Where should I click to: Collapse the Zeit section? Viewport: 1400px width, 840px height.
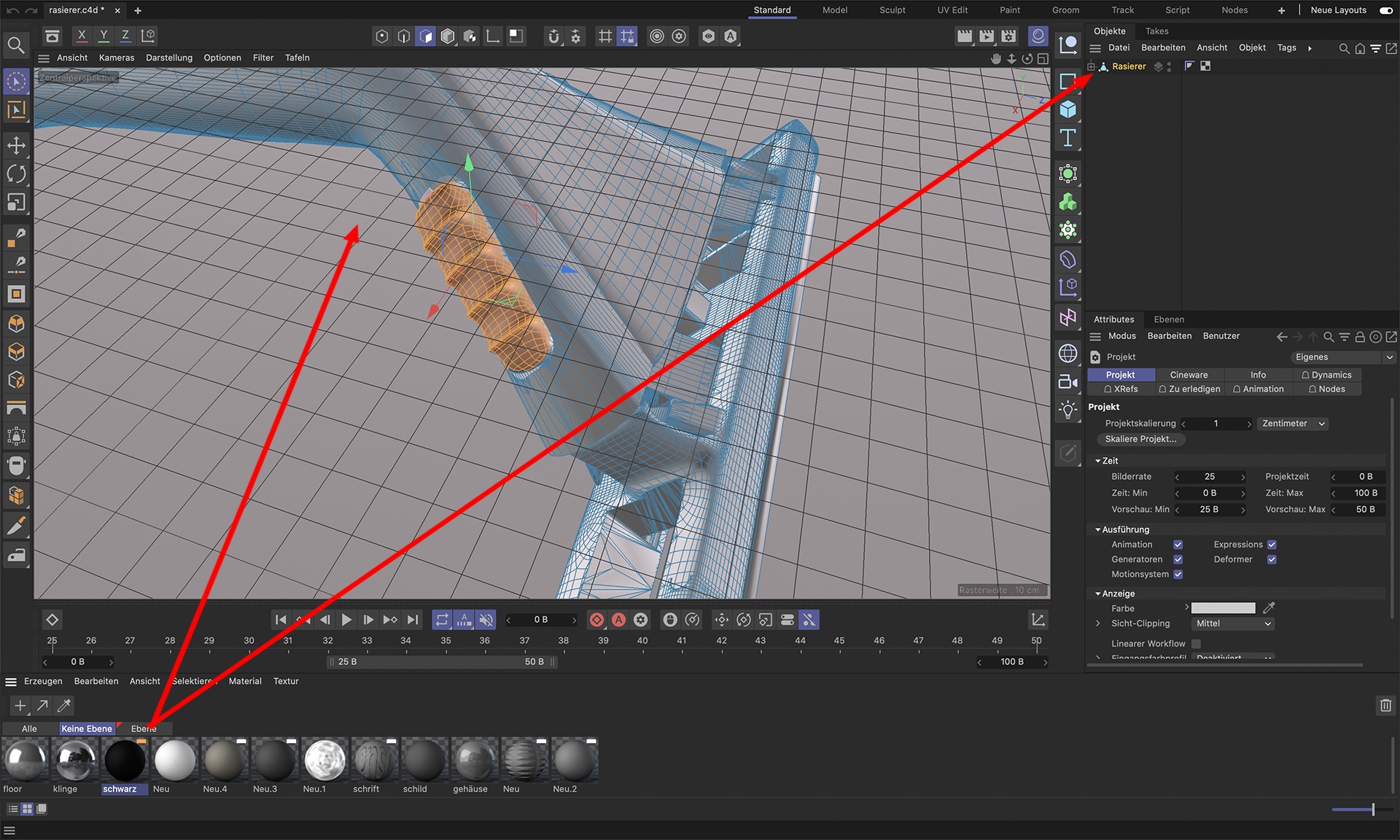click(1098, 461)
